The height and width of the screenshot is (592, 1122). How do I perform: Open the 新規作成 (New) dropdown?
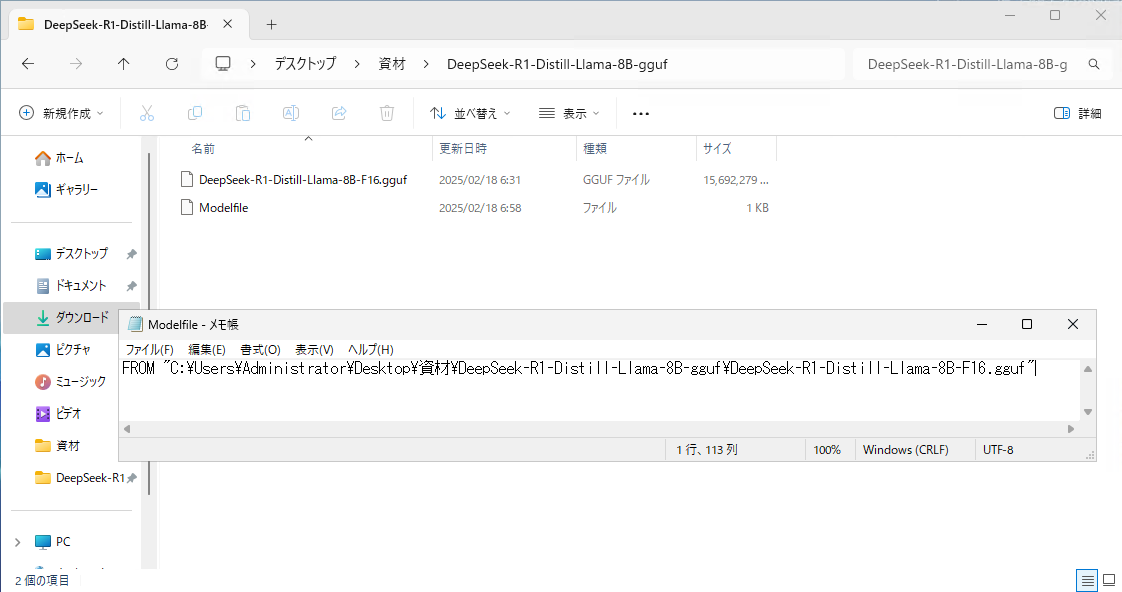pyautogui.click(x=62, y=113)
